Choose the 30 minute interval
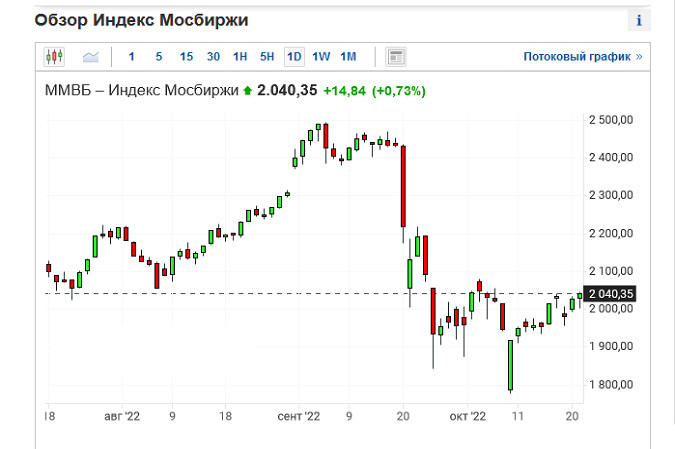Screen dimensions: 675x449 point(213,57)
